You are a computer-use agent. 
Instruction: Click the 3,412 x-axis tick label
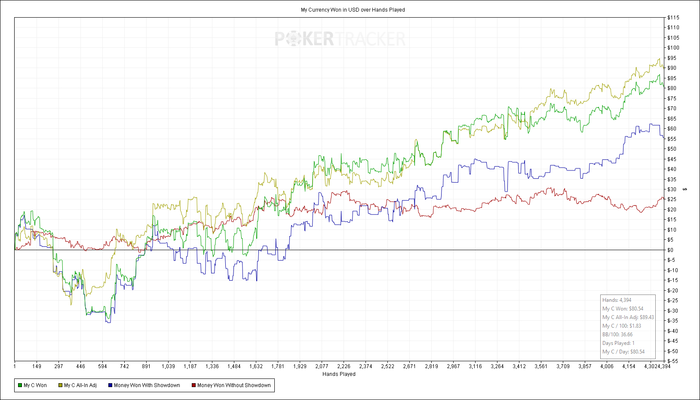pos(519,367)
